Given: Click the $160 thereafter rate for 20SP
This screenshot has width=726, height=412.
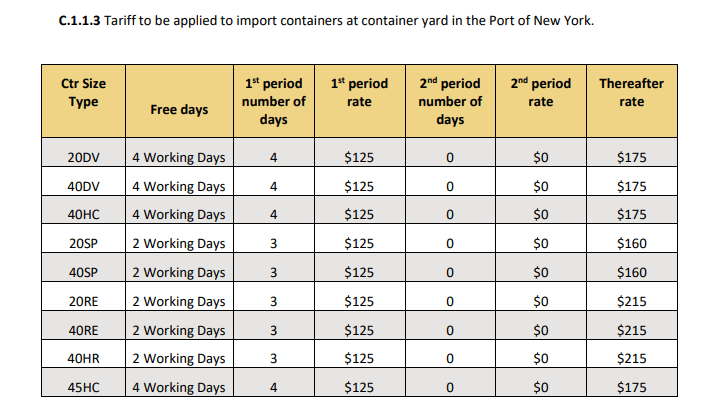Looking at the screenshot, I should click(631, 243).
